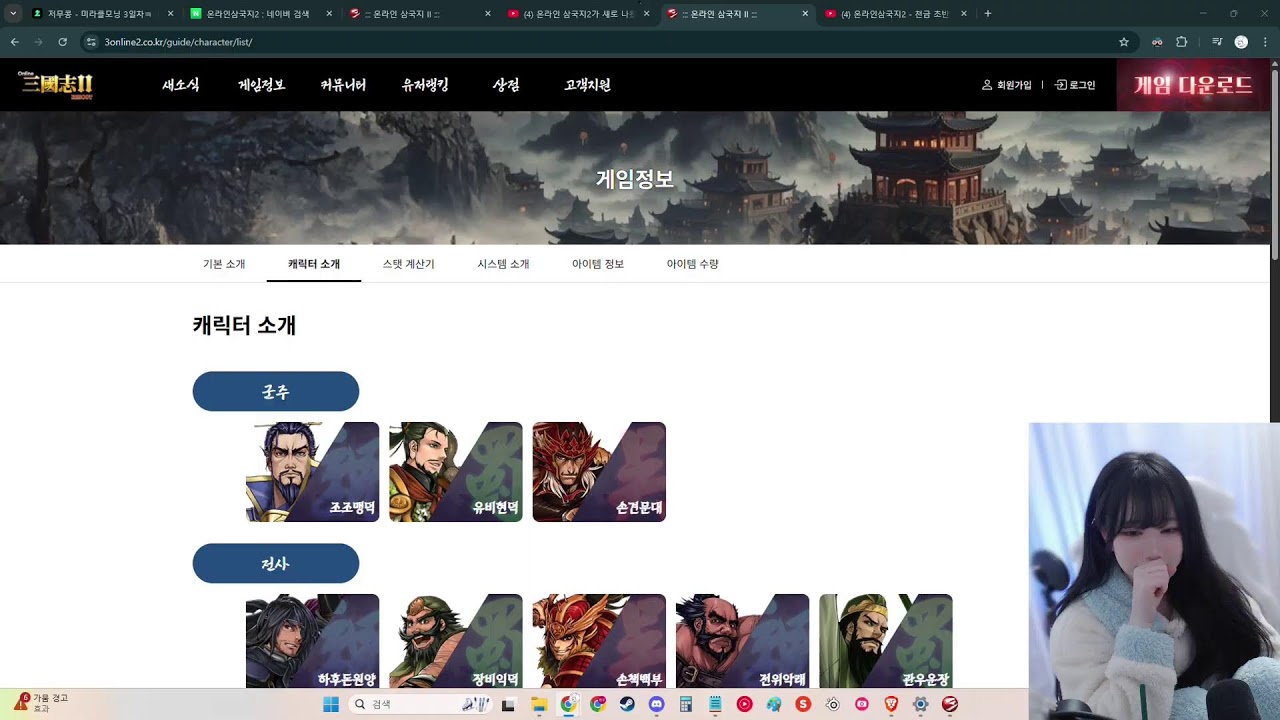Open the 관우운장 character card
Viewport: 1280px width, 720px height.
tap(885, 641)
